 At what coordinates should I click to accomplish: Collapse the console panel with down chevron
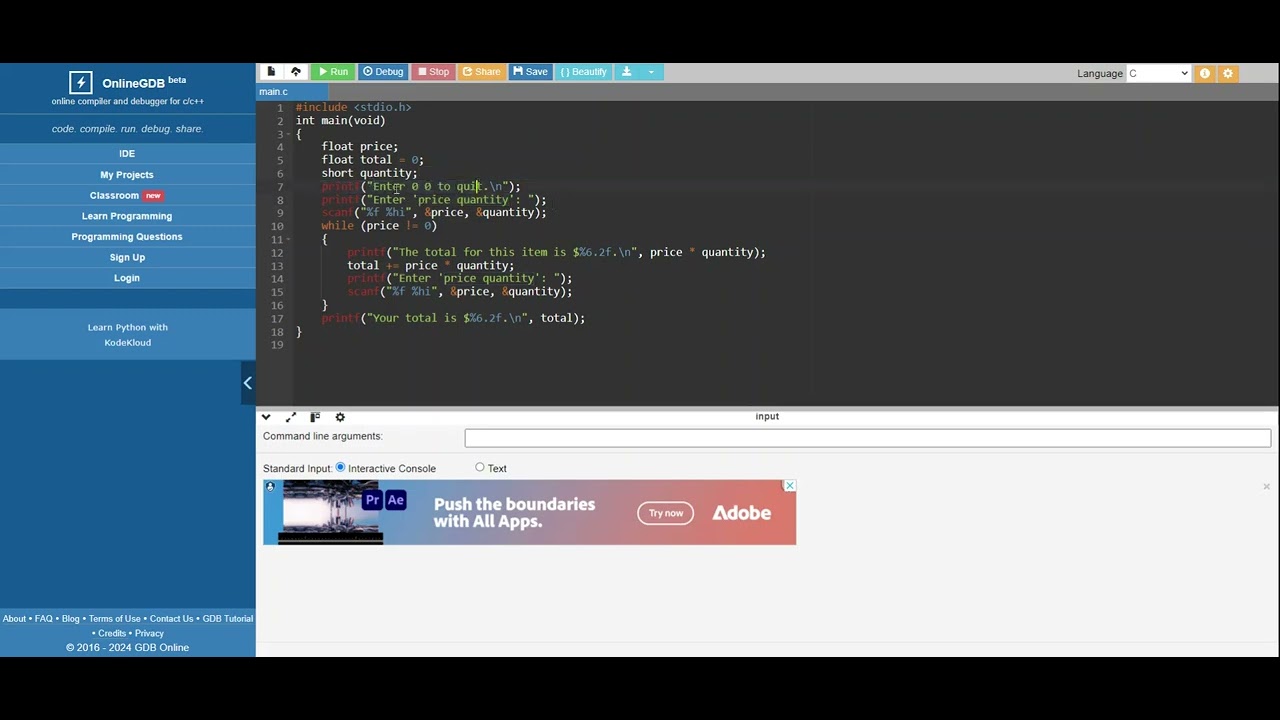[266, 417]
